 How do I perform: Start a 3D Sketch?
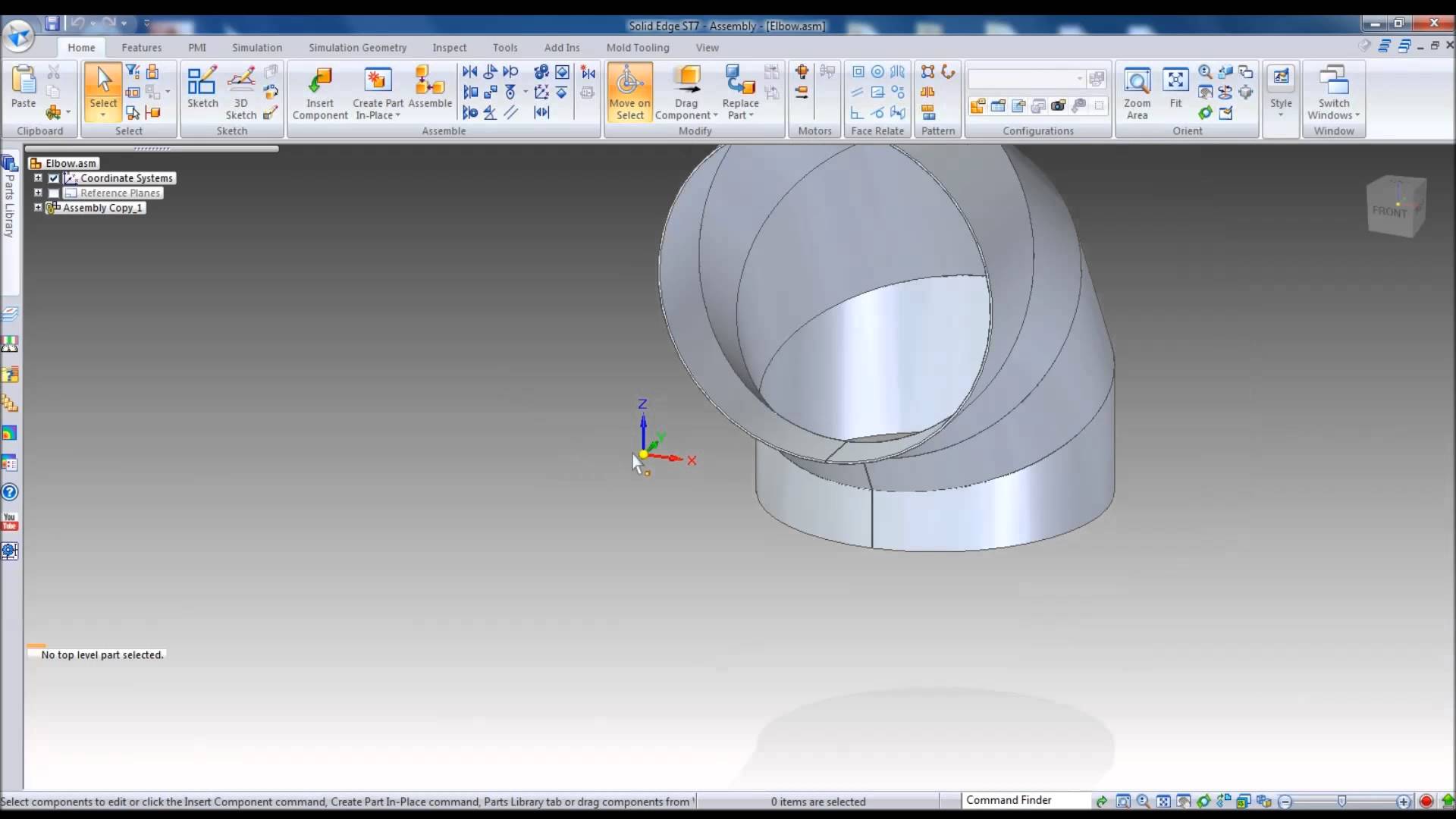pyautogui.click(x=241, y=93)
